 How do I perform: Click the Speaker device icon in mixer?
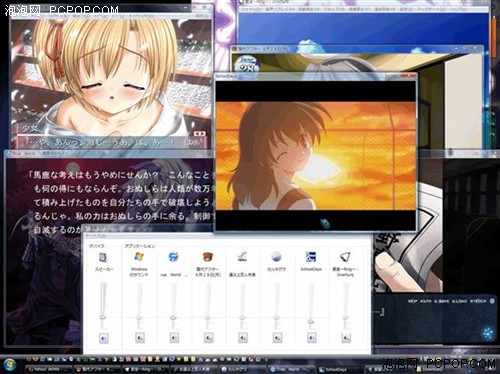[x=103, y=257]
